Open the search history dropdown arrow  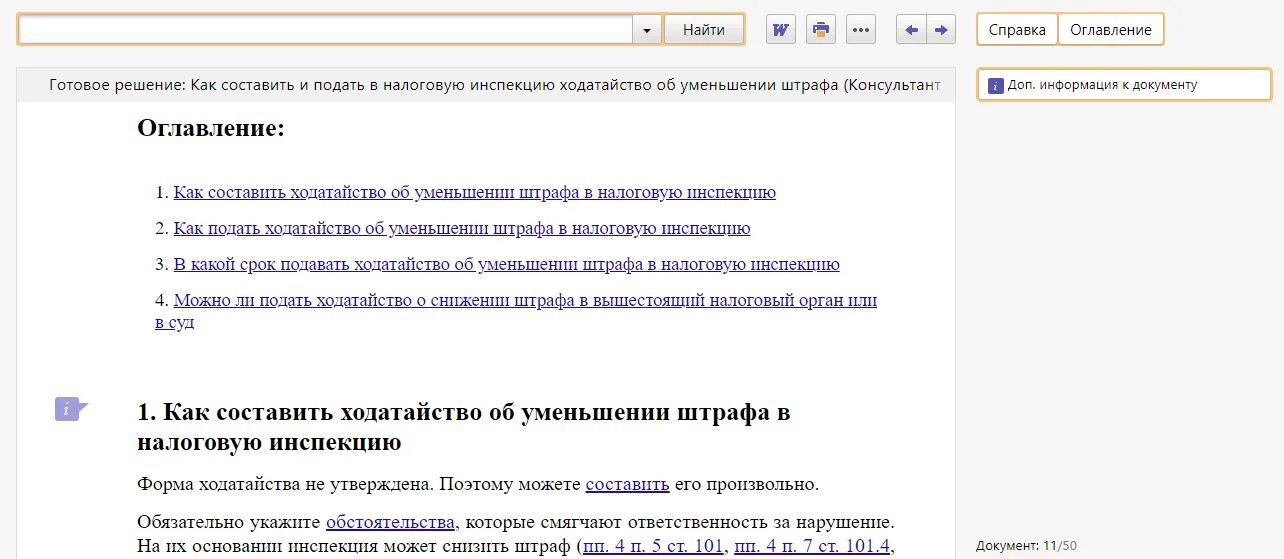647,30
